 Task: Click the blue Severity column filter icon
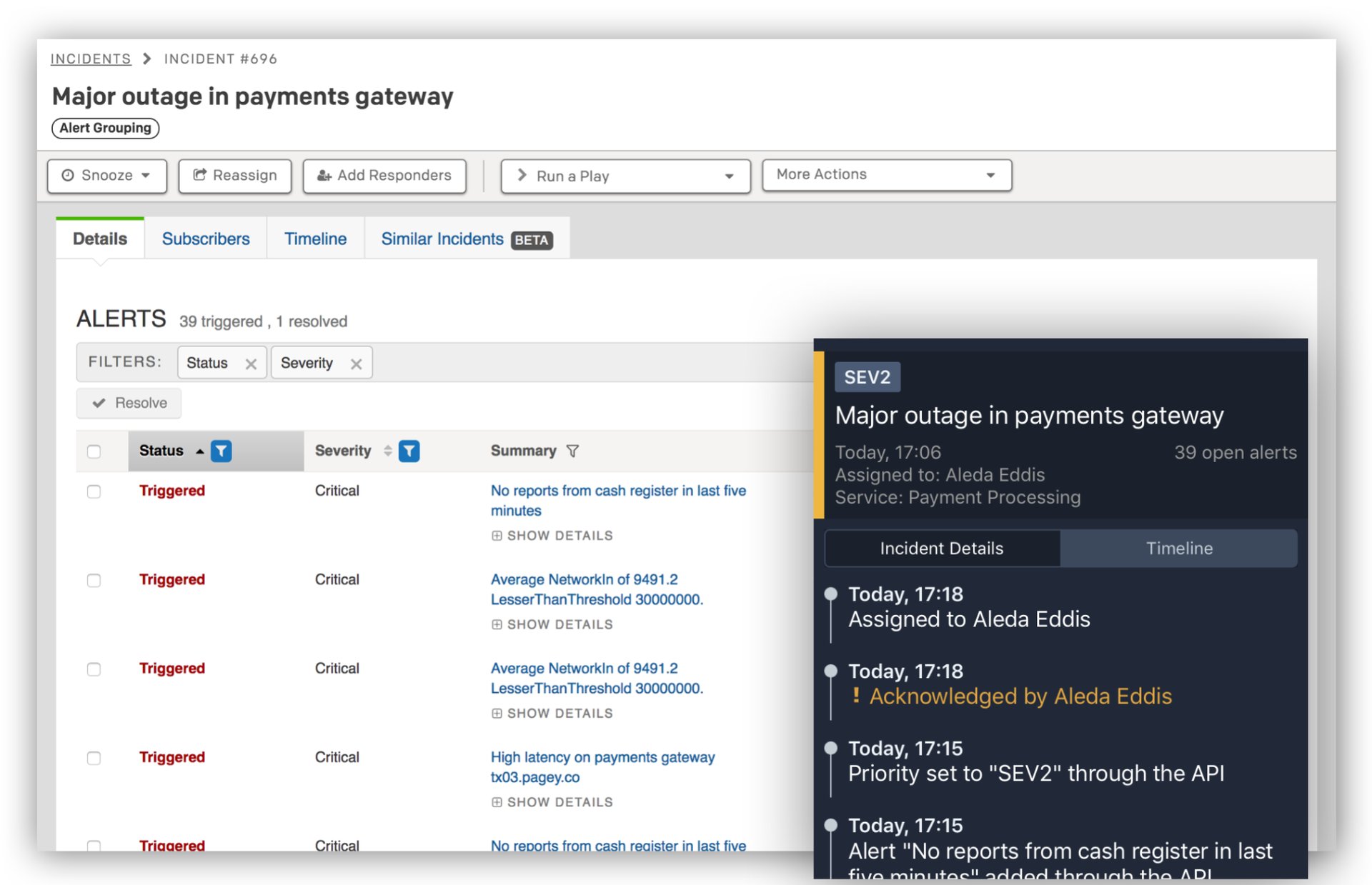[x=409, y=451]
